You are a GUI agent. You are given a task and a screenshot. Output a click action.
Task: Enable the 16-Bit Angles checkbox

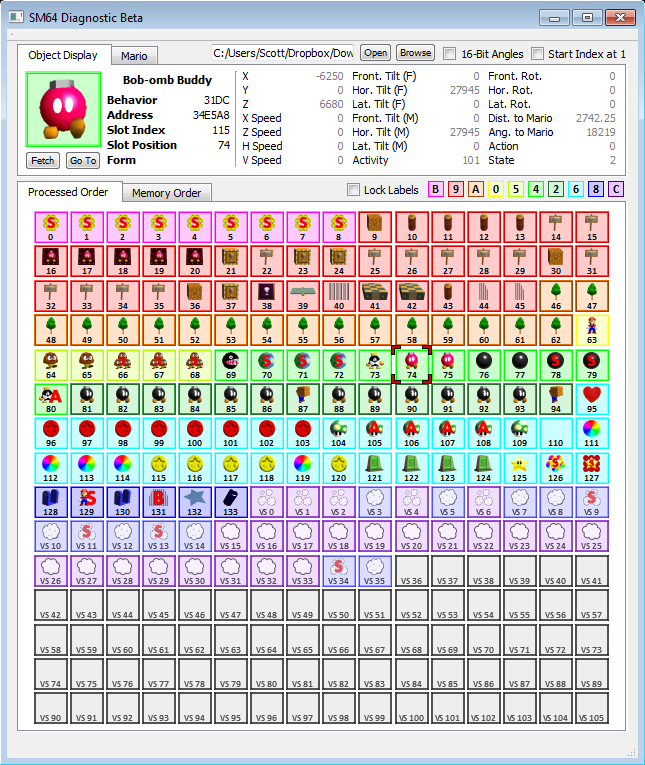pos(449,54)
